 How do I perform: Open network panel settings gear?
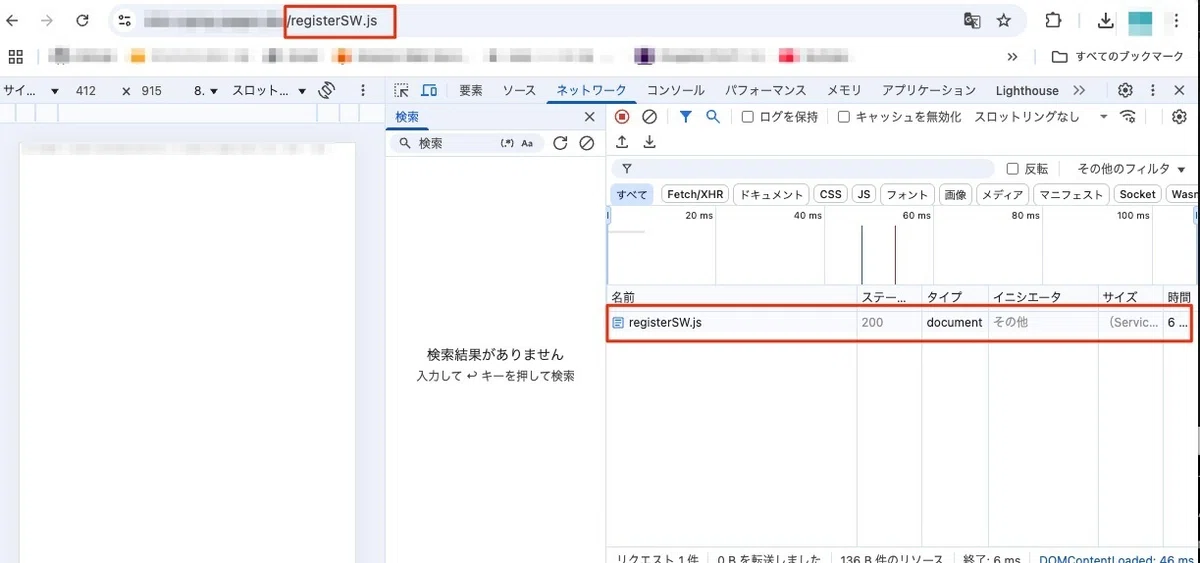pos(1179,117)
